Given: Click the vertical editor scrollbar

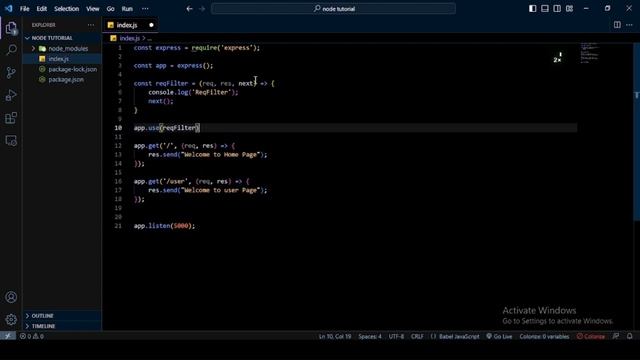Looking at the screenshot, I should tap(636, 131).
